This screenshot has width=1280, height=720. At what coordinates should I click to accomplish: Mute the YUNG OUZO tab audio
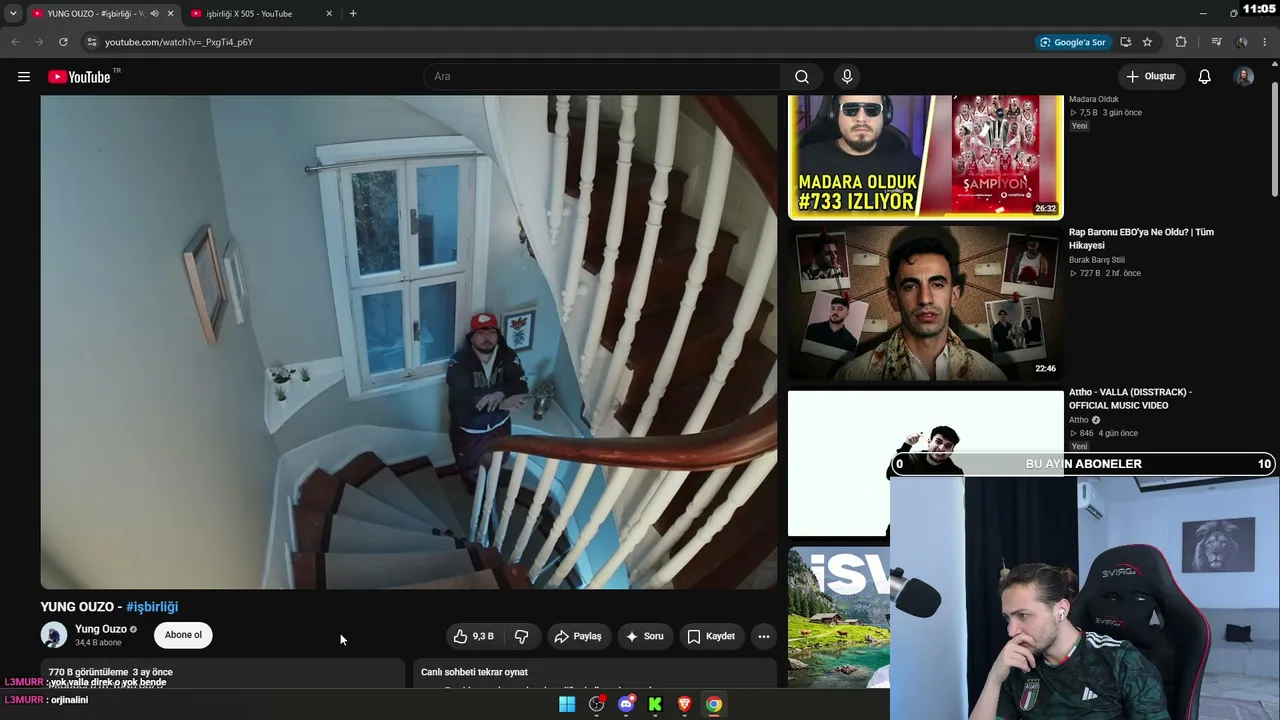click(154, 13)
